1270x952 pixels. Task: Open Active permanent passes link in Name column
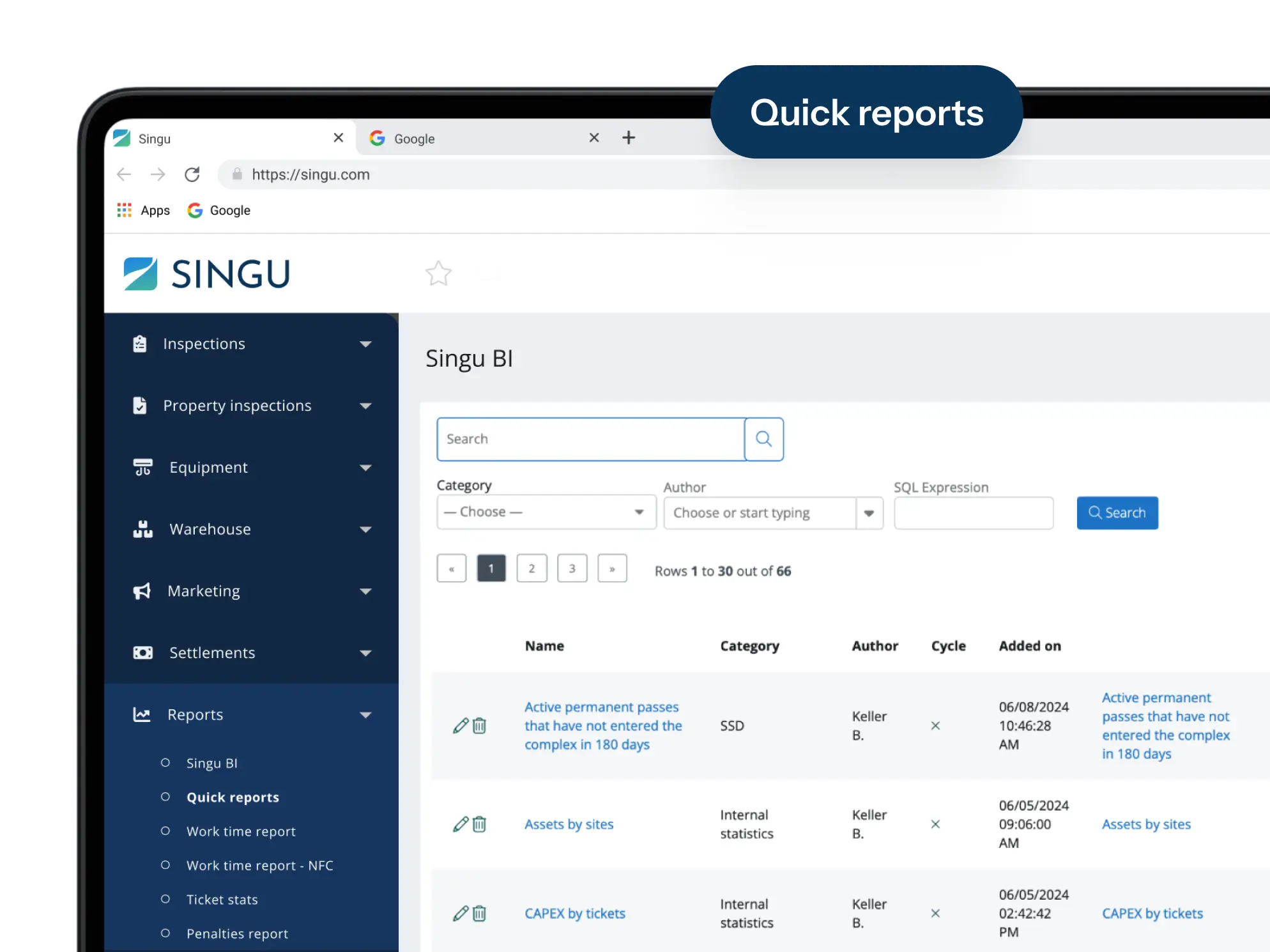[x=603, y=726]
